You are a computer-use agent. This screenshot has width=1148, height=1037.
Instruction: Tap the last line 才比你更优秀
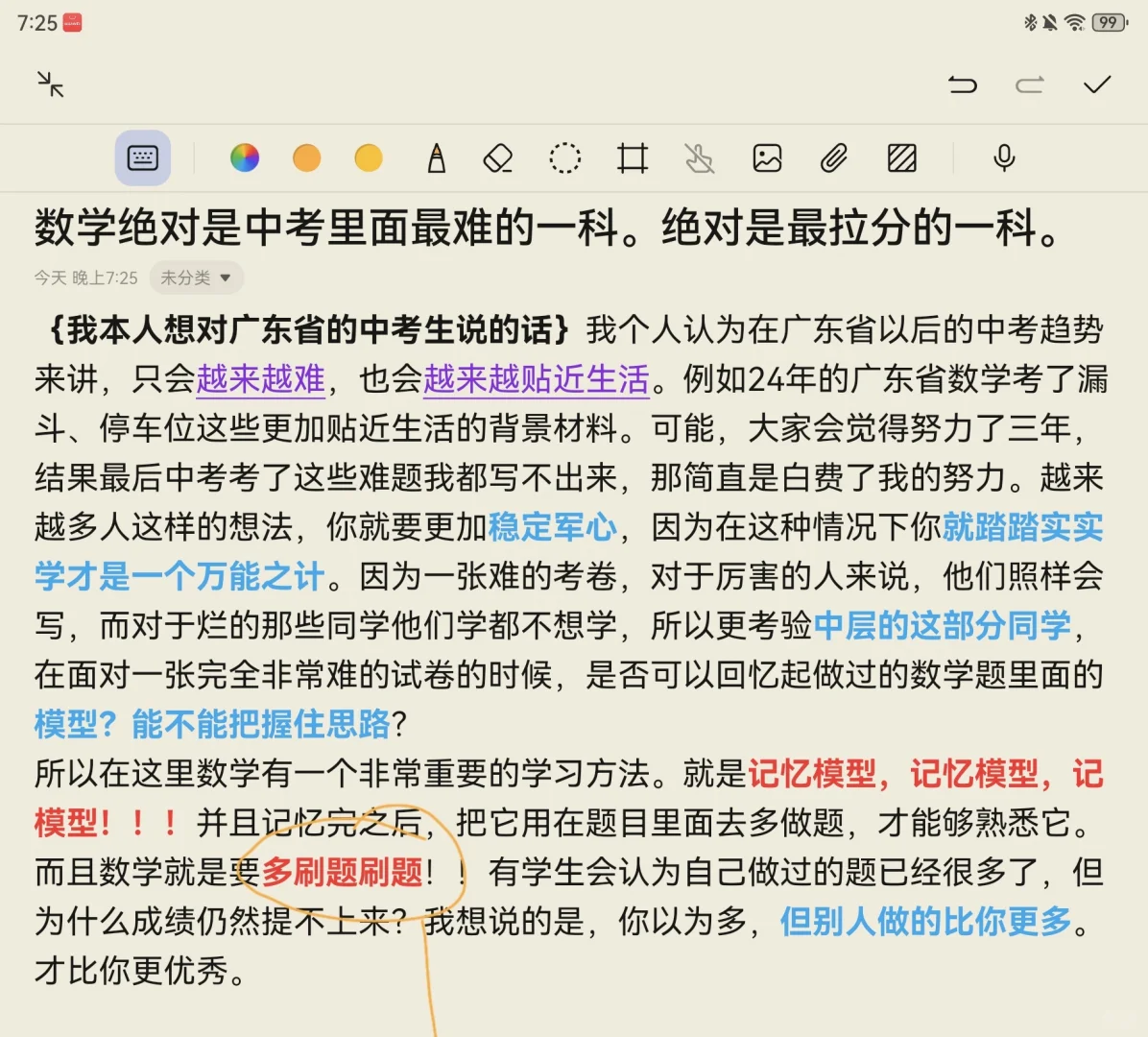coord(140,971)
